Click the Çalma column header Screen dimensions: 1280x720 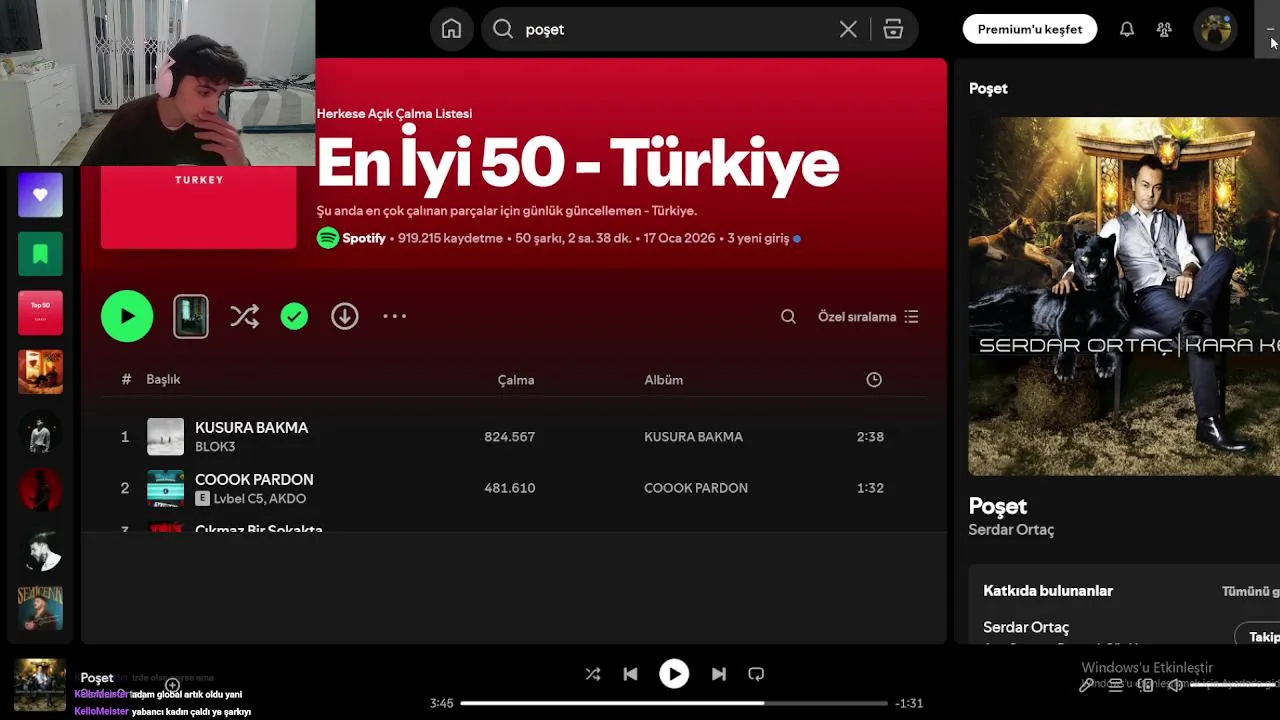(x=516, y=380)
